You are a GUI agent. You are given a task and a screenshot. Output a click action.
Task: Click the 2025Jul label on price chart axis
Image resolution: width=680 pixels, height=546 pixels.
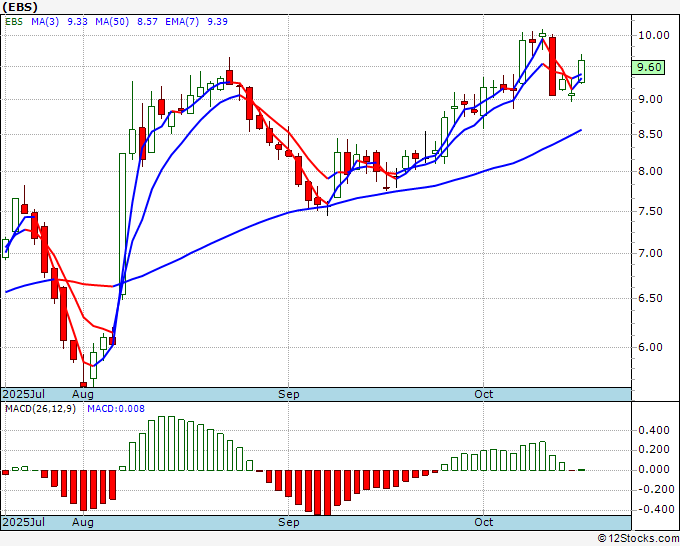tap(24, 394)
